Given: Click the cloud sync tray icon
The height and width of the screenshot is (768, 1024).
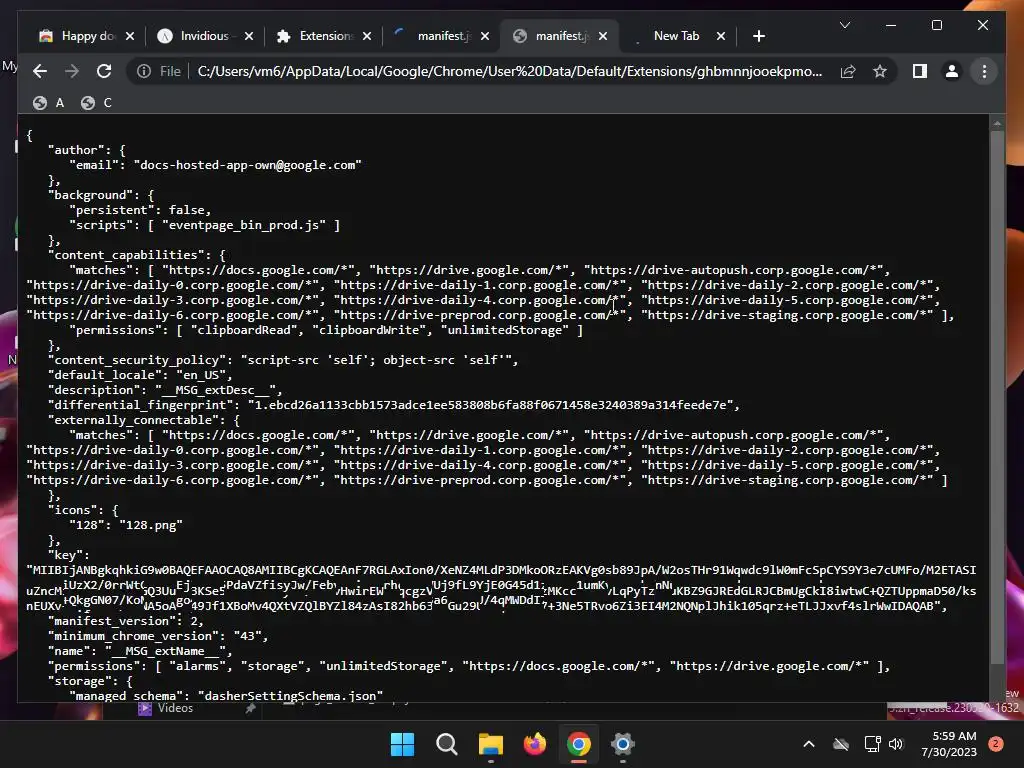Looking at the screenshot, I should [x=841, y=744].
